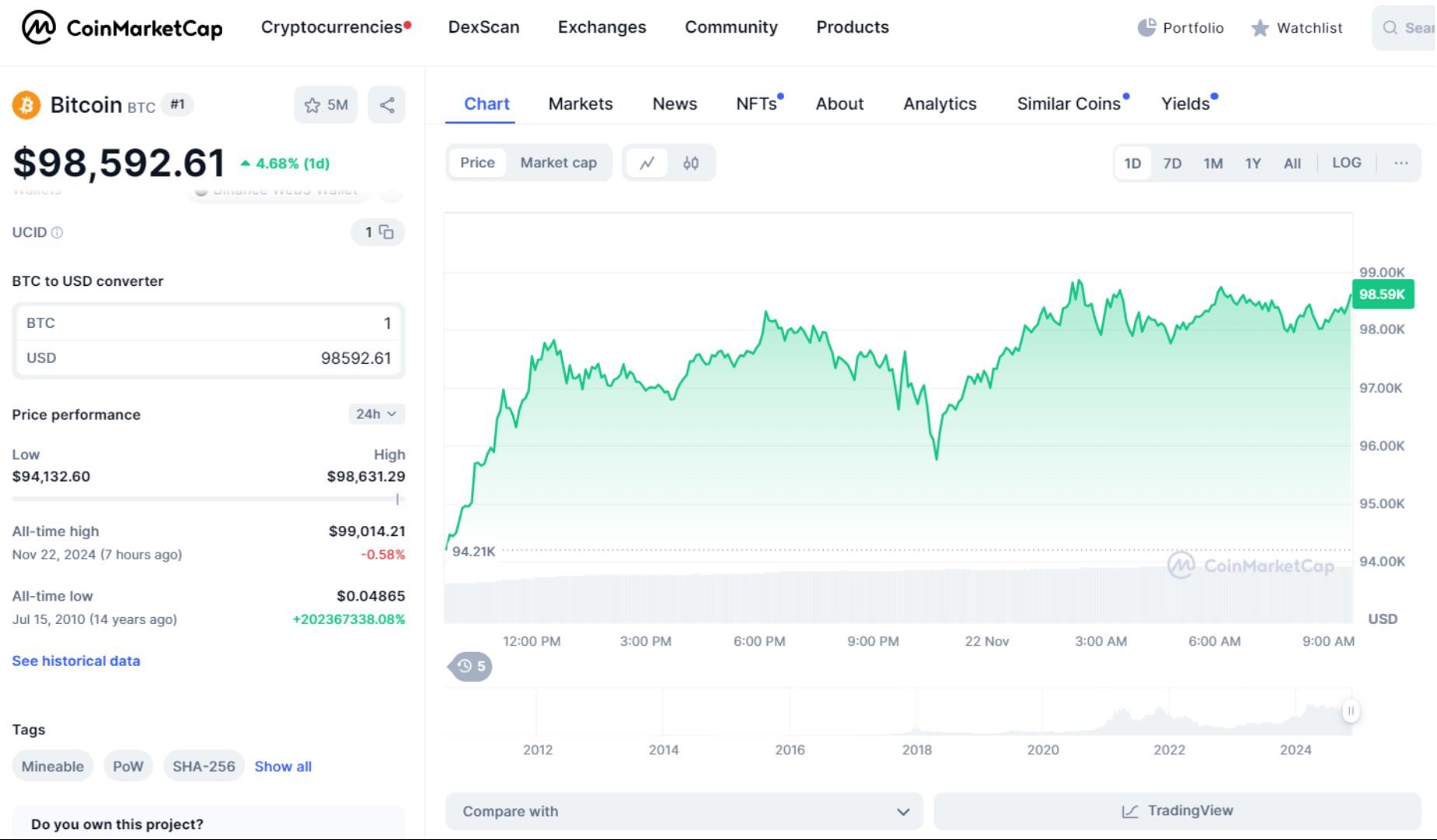Switch to the Markets tab

pos(580,103)
